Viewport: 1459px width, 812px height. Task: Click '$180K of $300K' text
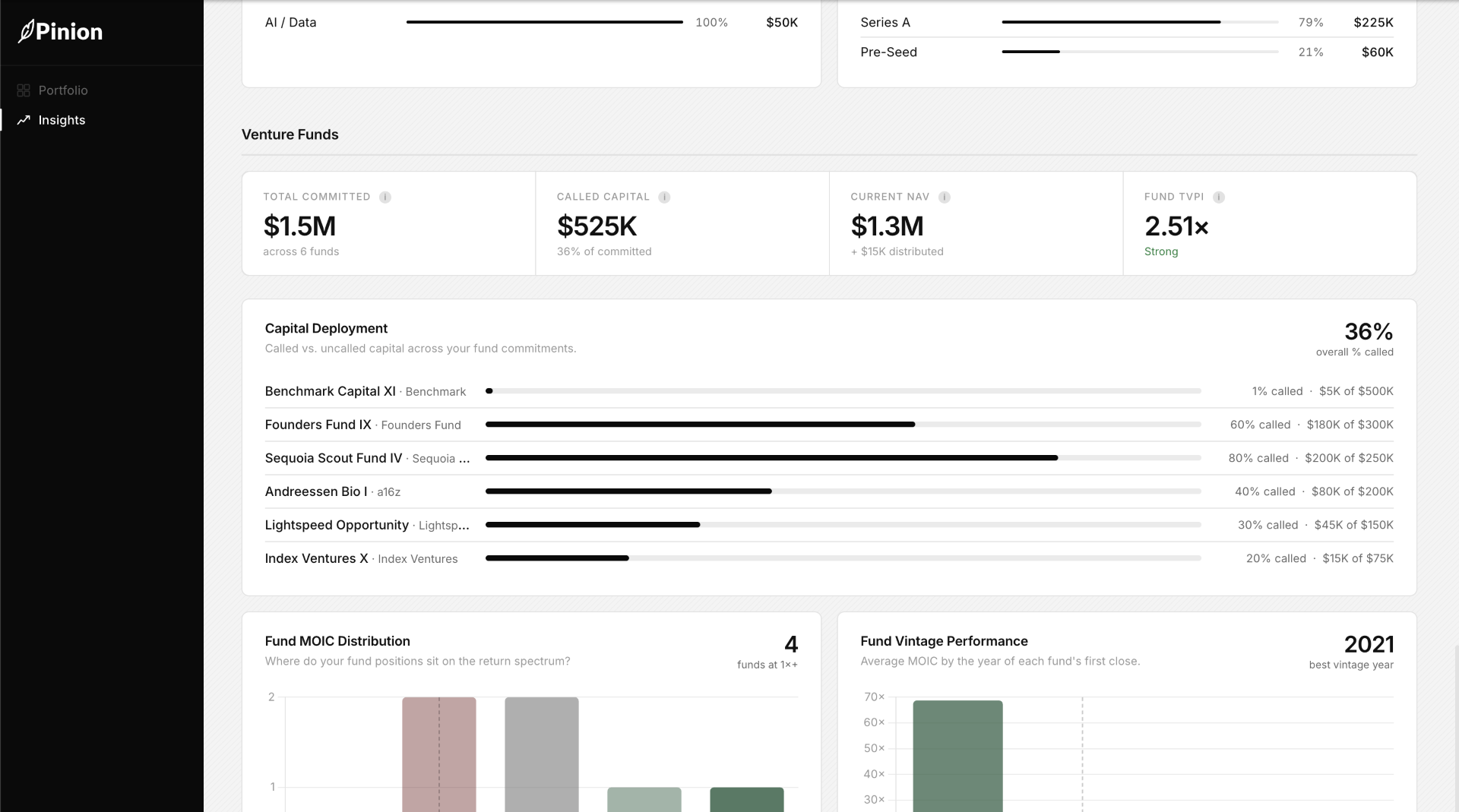(1350, 425)
